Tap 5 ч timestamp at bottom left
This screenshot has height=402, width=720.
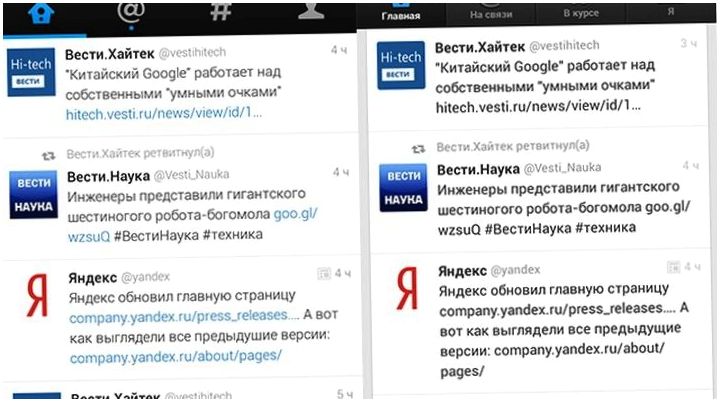pyautogui.click(x=344, y=394)
